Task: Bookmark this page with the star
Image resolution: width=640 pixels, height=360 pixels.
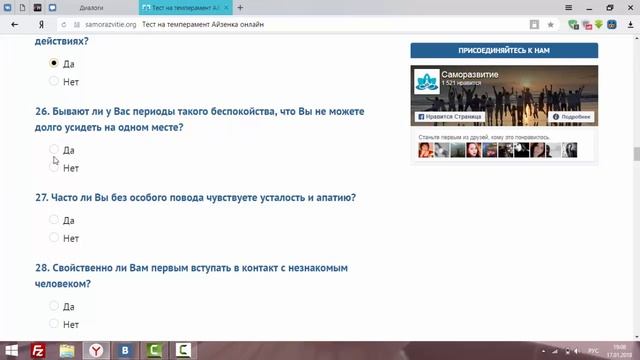Action: 551,24
